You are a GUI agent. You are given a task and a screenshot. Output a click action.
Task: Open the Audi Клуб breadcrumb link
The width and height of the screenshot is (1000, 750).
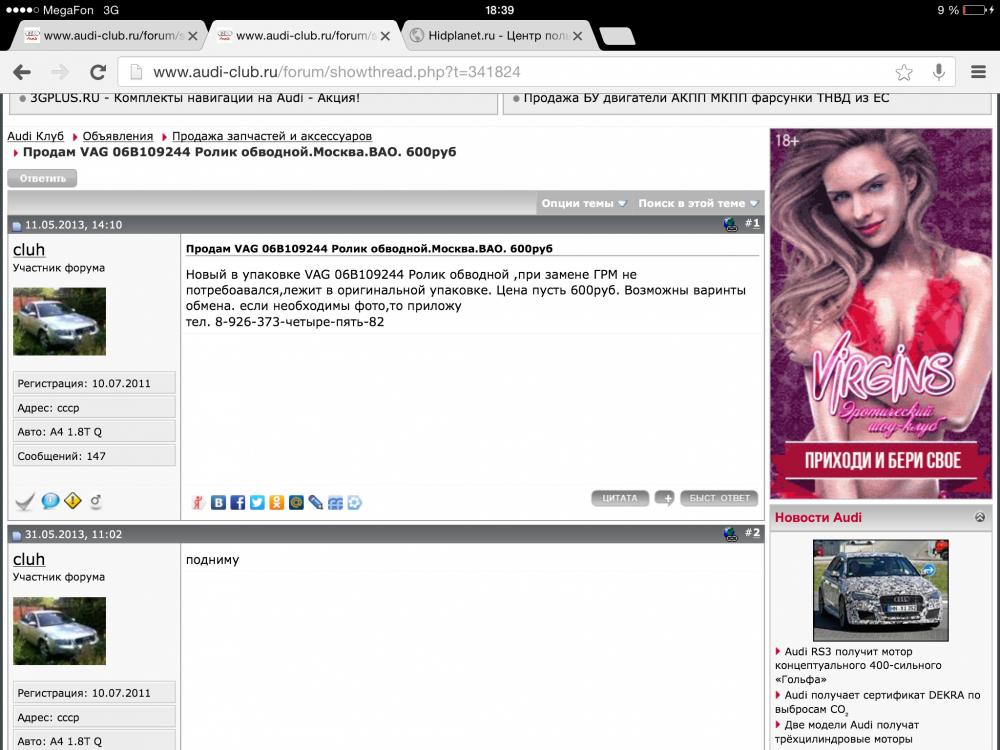(36, 136)
